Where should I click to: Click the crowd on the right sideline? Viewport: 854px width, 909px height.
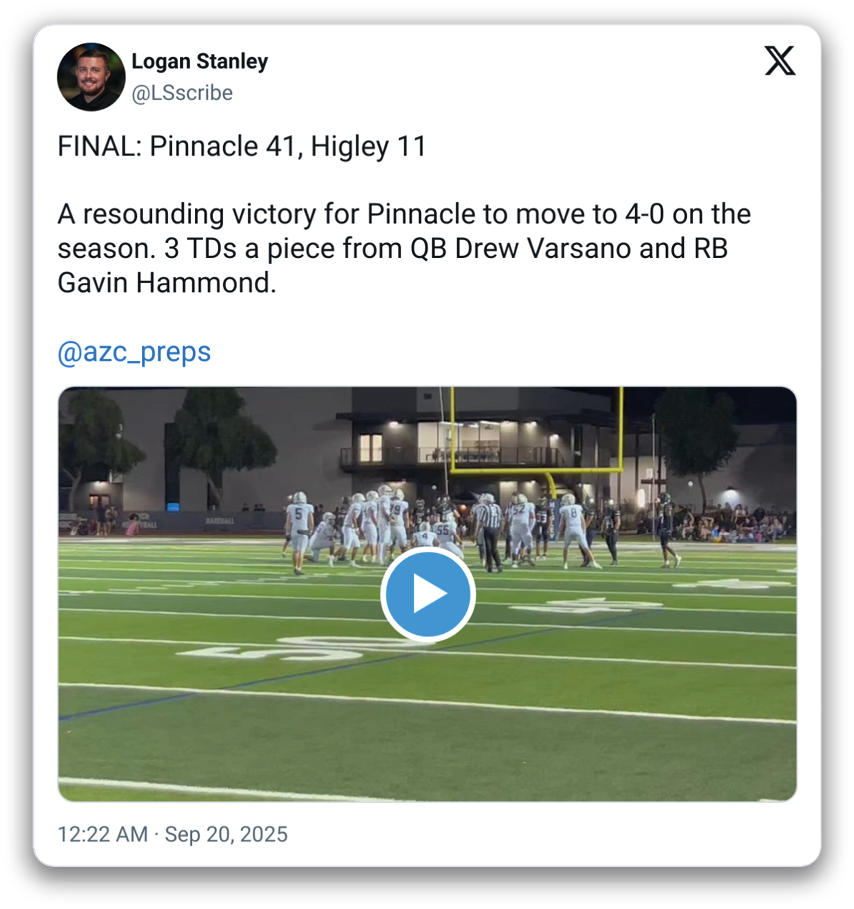click(730, 522)
